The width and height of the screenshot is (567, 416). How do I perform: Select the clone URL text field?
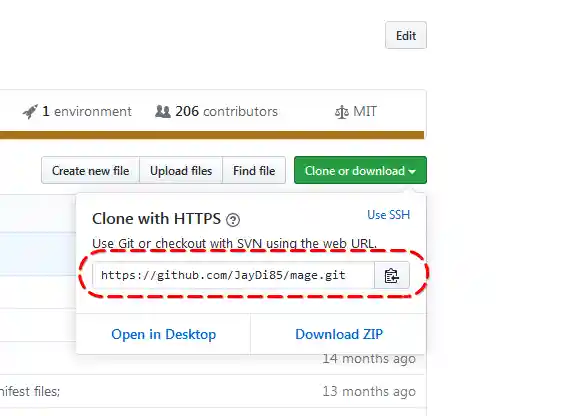(x=234, y=276)
